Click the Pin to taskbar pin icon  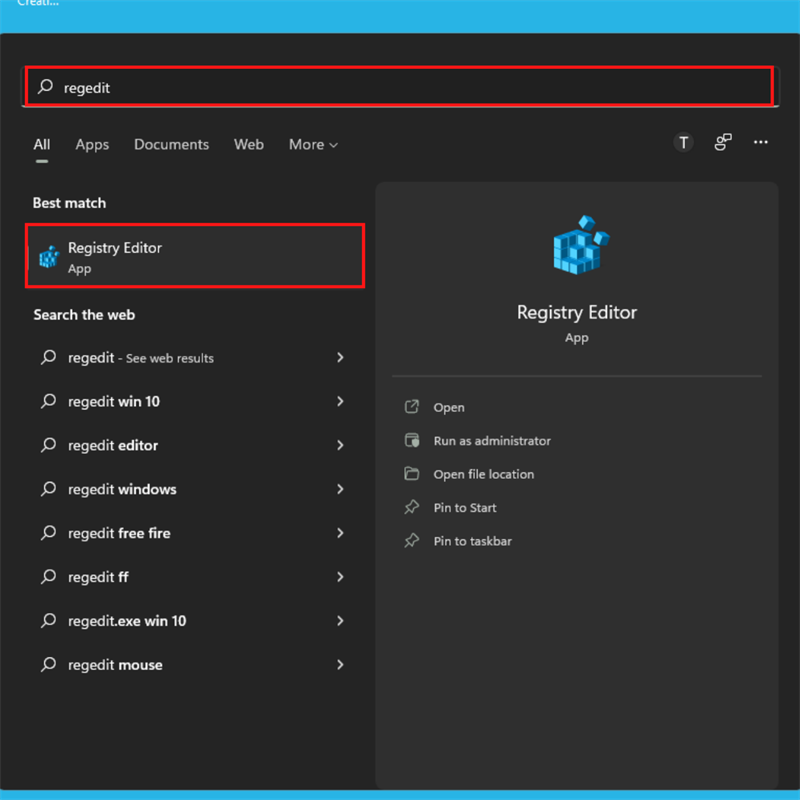(412, 540)
